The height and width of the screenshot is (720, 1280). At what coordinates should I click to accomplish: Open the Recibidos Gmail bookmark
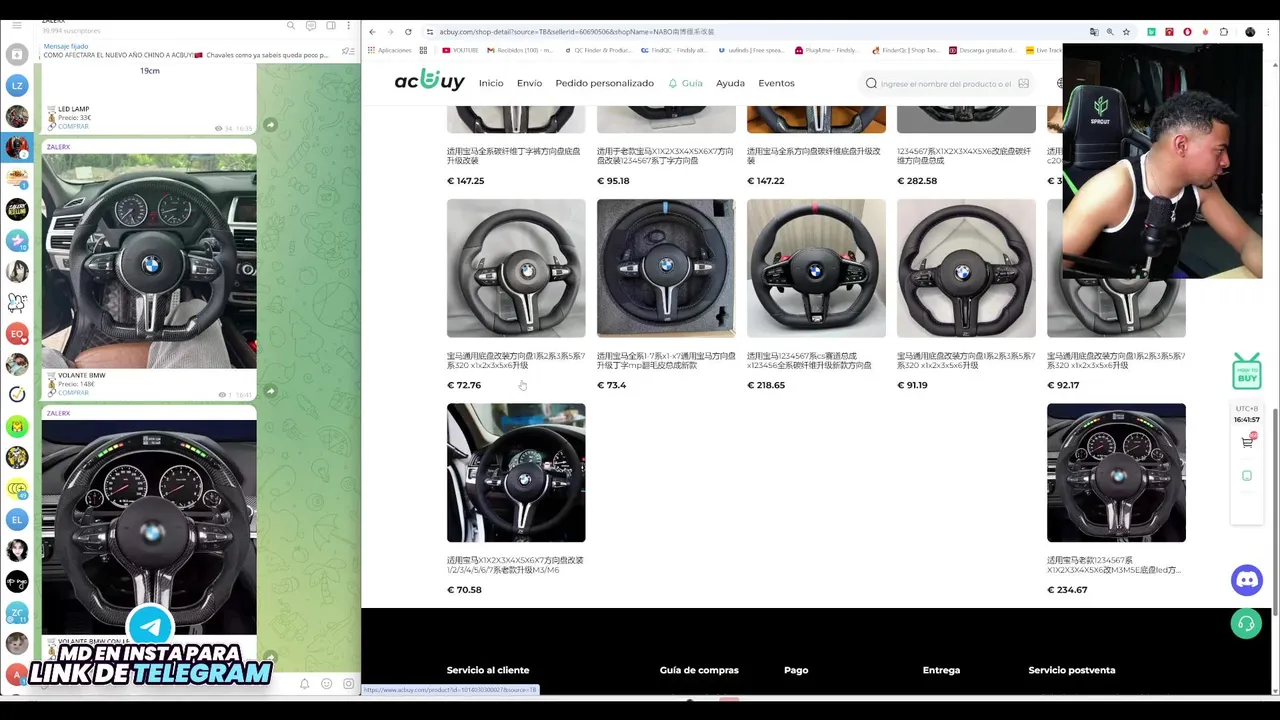coord(519,50)
